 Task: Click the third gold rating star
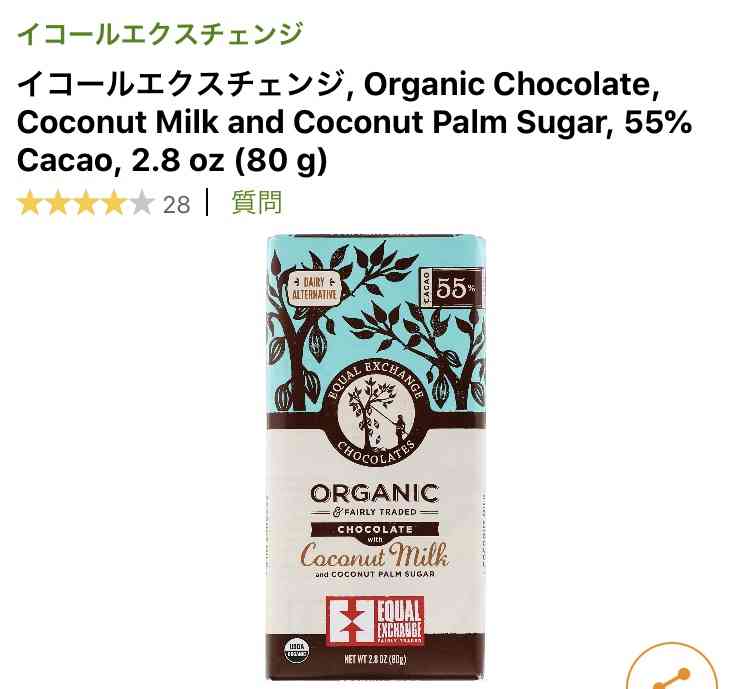pyautogui.click(x=85, y=203)
